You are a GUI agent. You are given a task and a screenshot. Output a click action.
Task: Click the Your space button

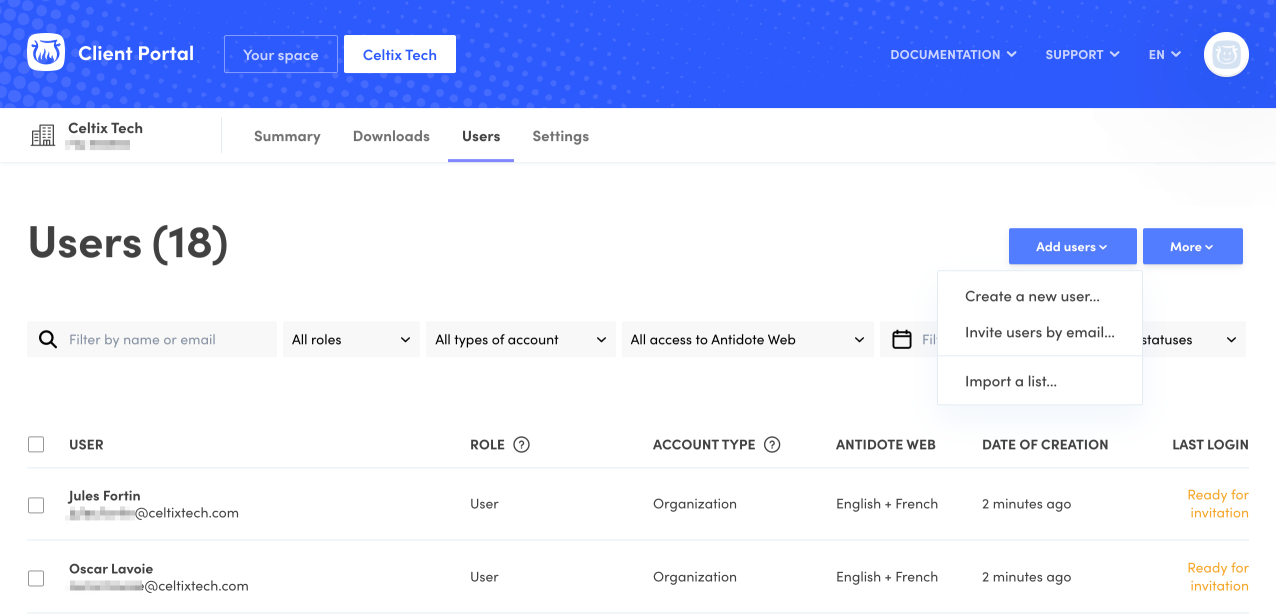[x=281, y=55]
